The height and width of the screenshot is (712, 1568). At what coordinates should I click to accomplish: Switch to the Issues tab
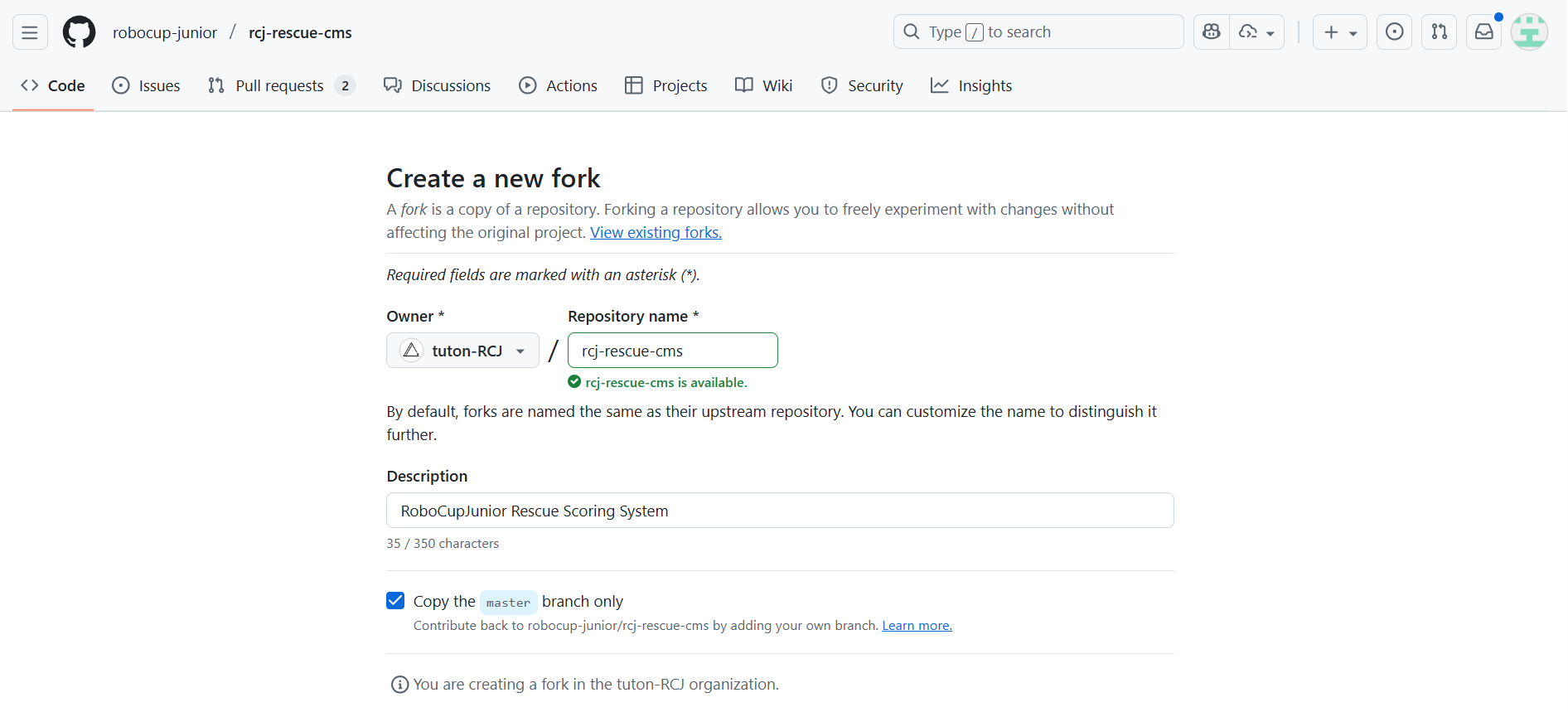(146, 85)
